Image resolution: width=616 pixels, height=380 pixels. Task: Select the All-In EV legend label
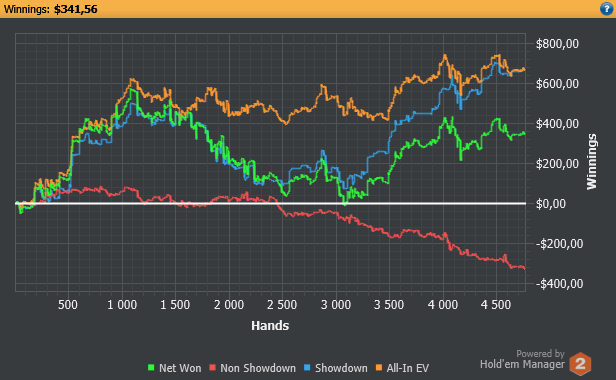[x=407, y=368]
